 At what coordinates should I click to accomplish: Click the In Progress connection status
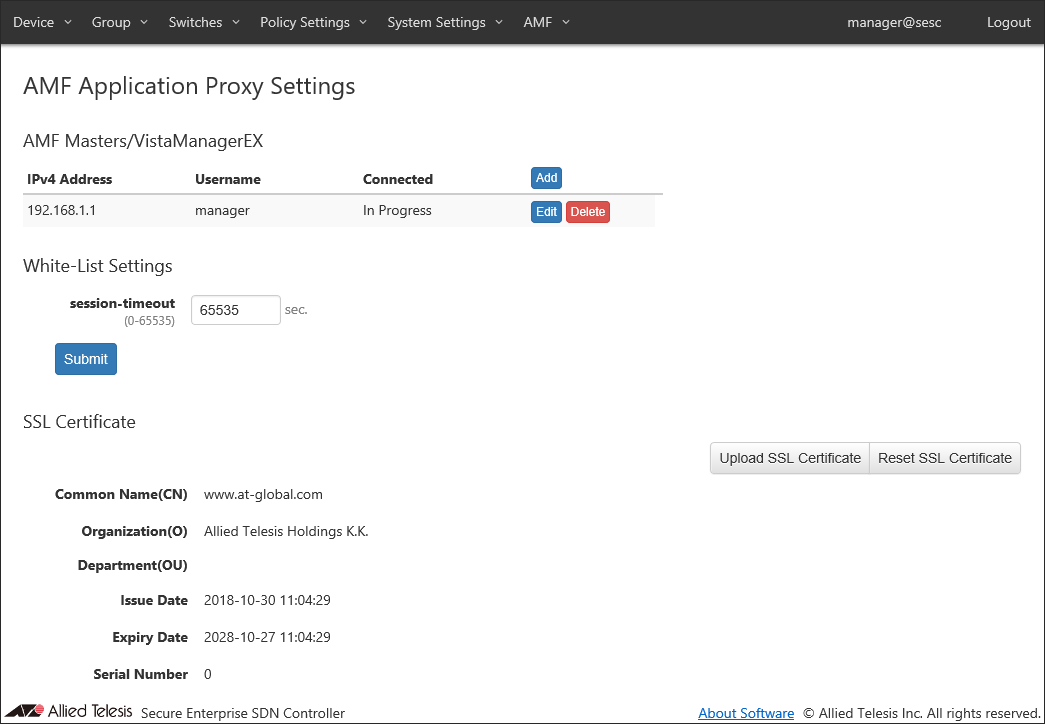tap(397, 211)
